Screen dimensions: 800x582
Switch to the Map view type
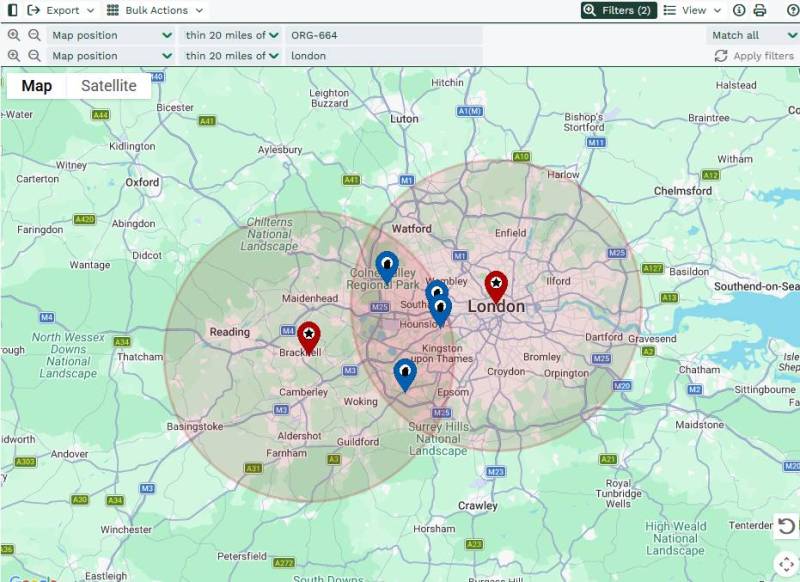[37, 86]
